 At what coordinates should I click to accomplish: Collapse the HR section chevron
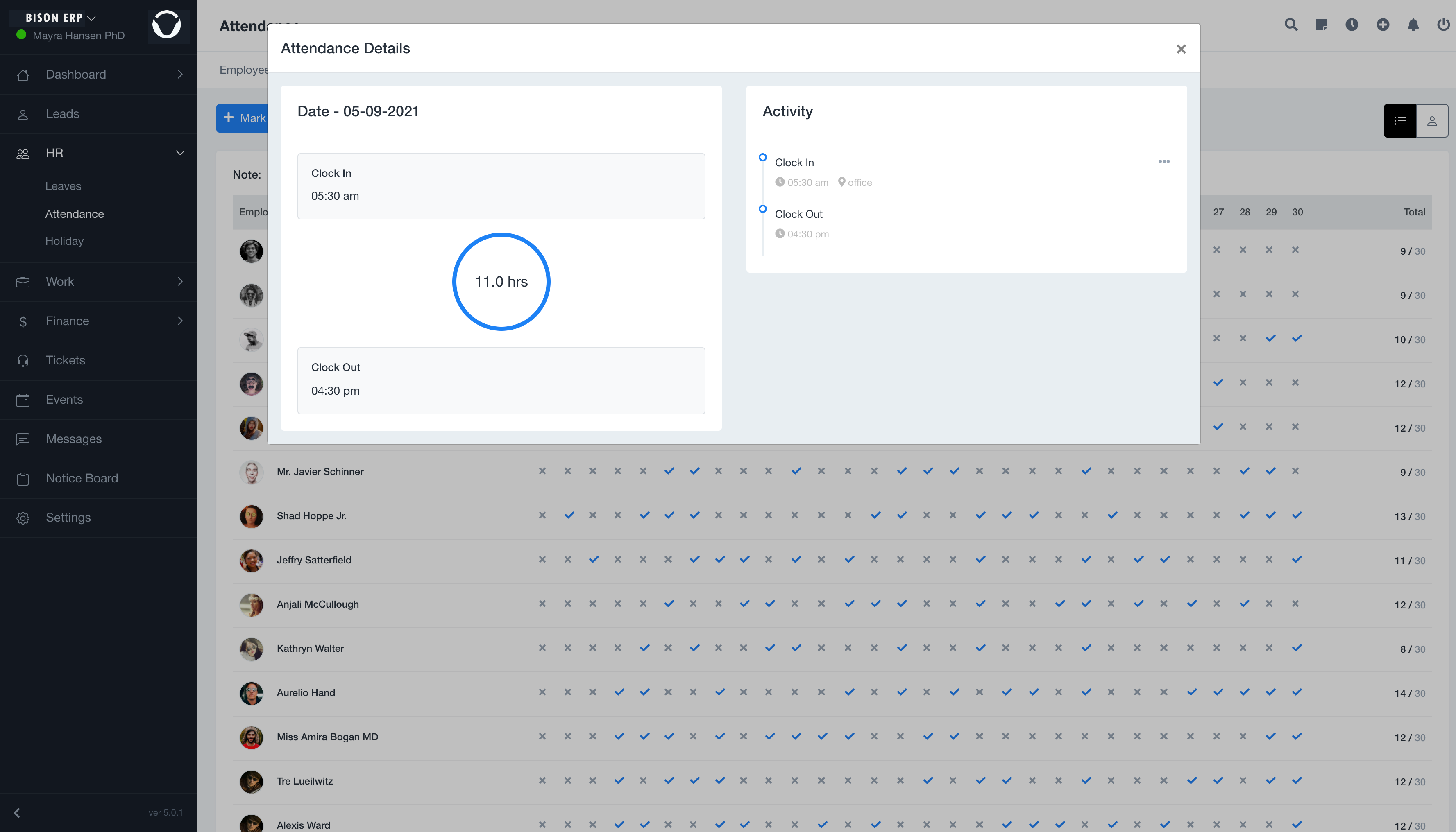(181, 153)
